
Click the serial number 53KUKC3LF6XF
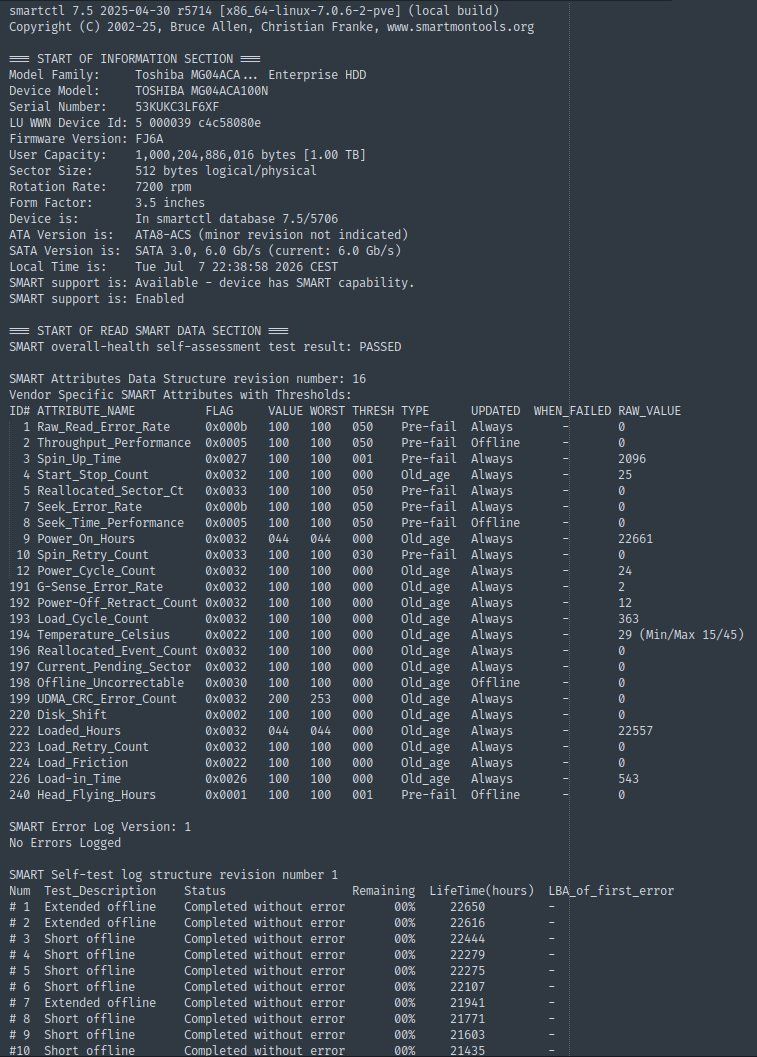click(x=177, y=107)
